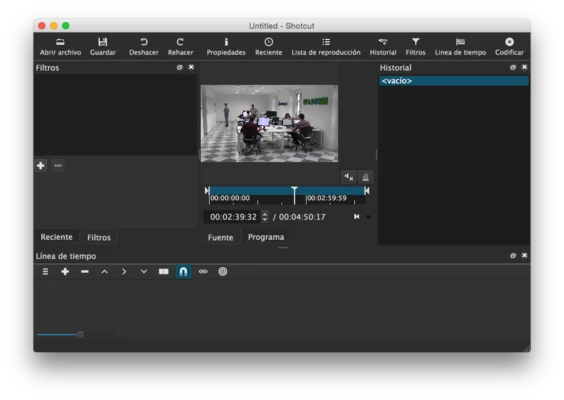Select <vacío> history entry
Viewport: 564px width, 400px height.
(x=454, y=81)
